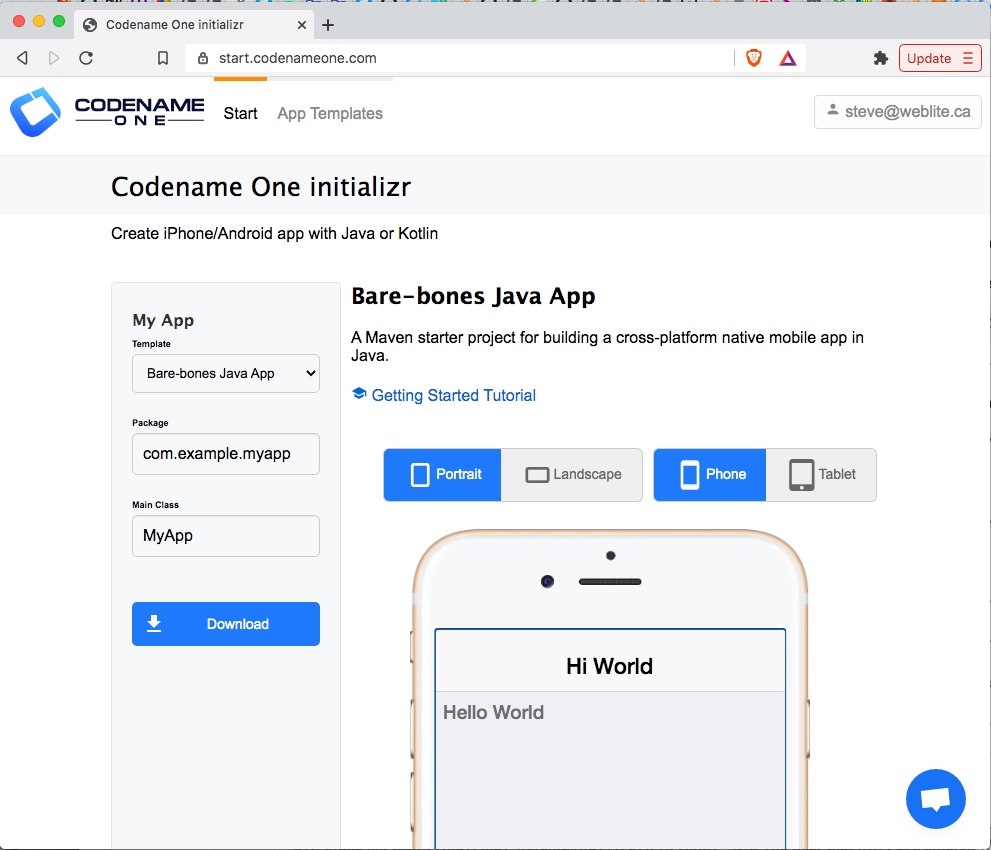Download the generated project
This screenshot has height=850, width=991.
point(225,623)
